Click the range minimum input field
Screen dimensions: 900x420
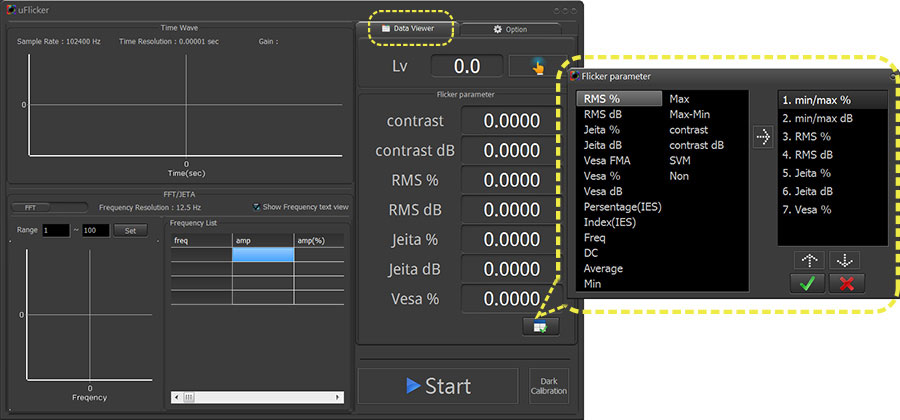[55, 230]
